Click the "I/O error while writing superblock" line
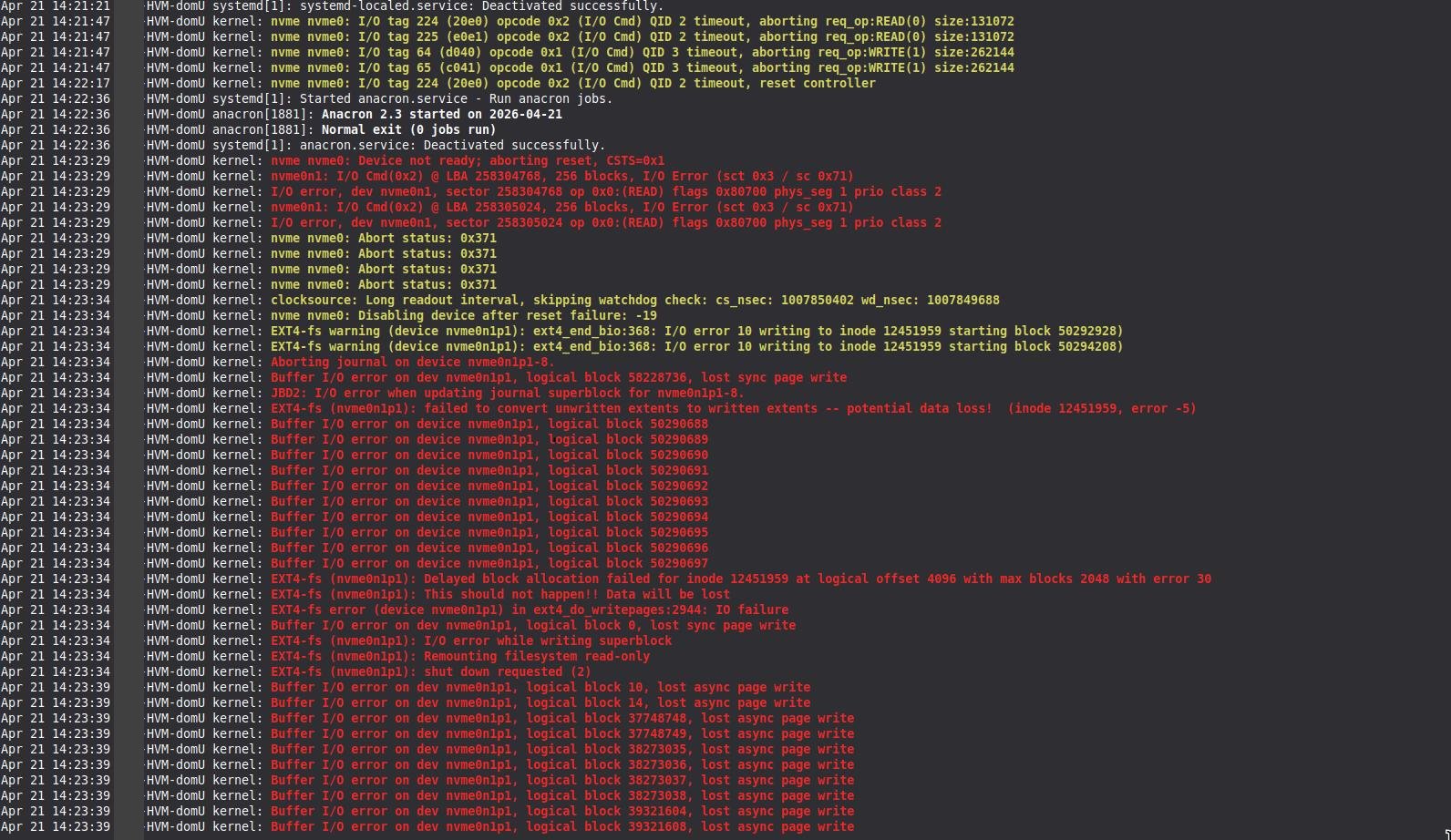Image resolution: width=1451 pixels, height=840 pixels. pos(470,640)
